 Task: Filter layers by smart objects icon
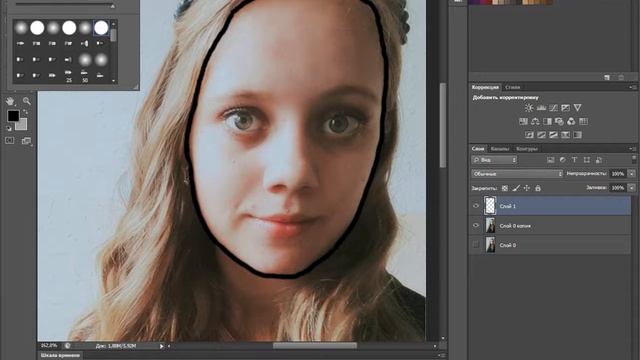(x=598, y=160)
